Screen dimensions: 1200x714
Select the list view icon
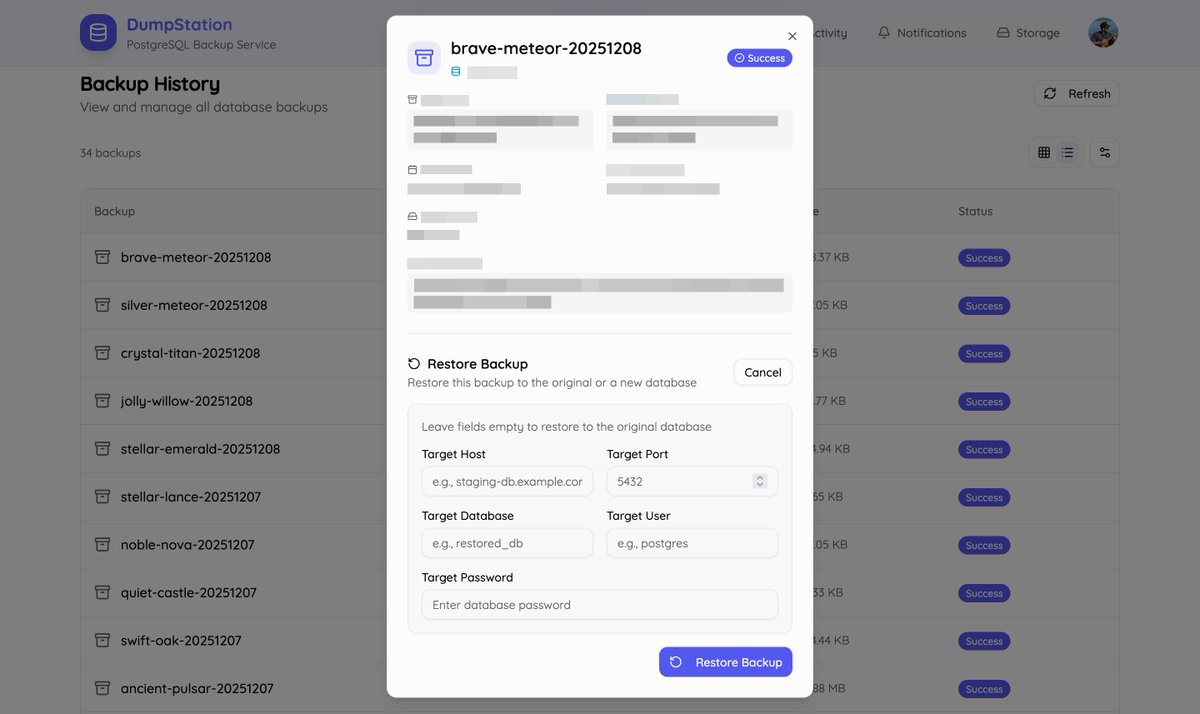(x=1066, y=151)
